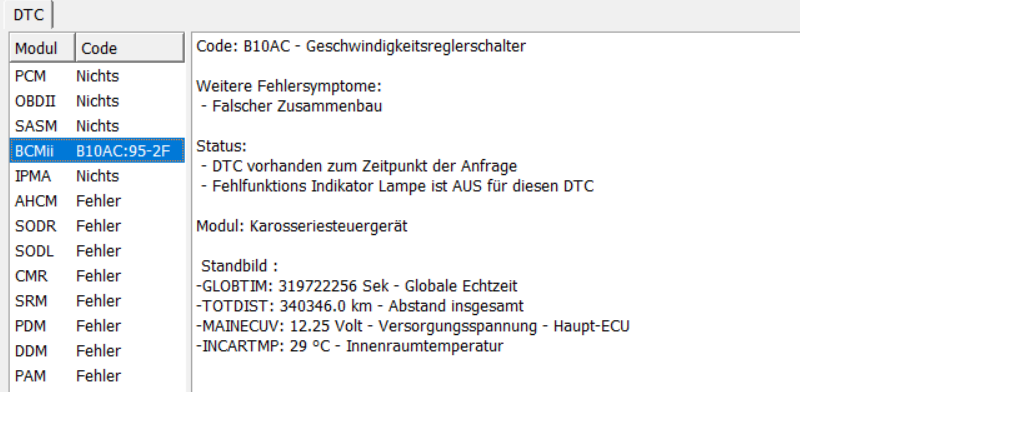Select the IPMA module row
This screenshot has width=1012, height=430.
tap(96, 176)
